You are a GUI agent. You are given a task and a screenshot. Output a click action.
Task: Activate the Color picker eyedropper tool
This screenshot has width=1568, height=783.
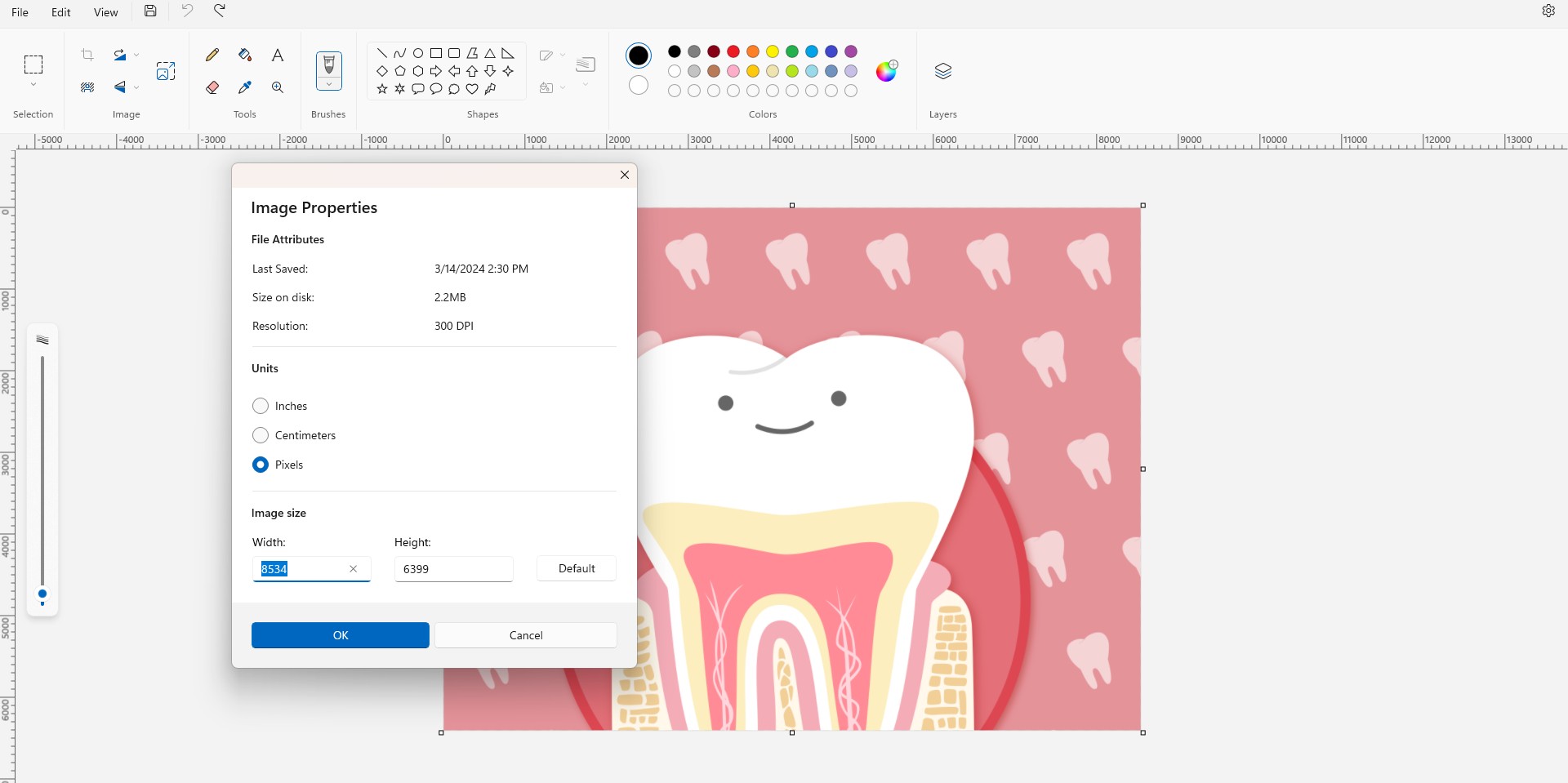(x=244, y=87)
